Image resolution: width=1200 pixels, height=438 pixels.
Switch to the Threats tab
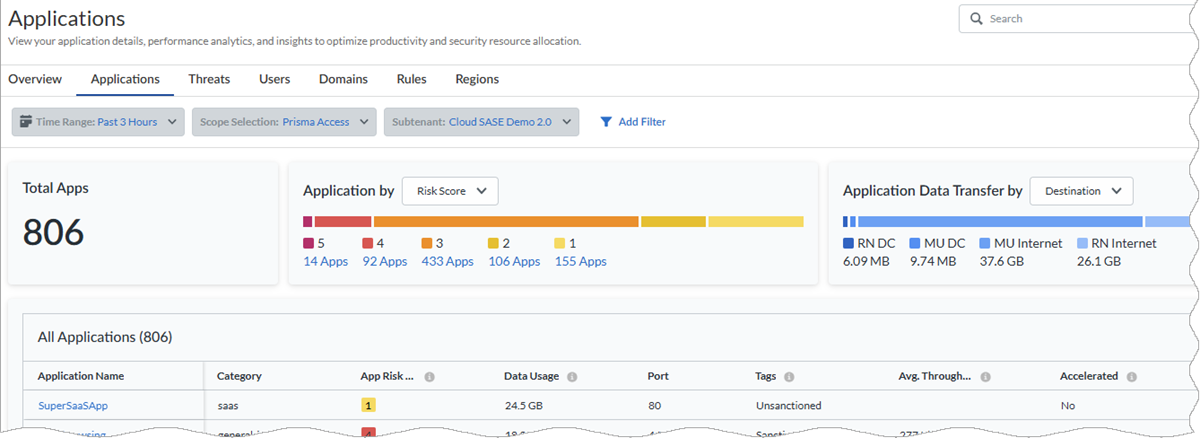tap(209, 79)
